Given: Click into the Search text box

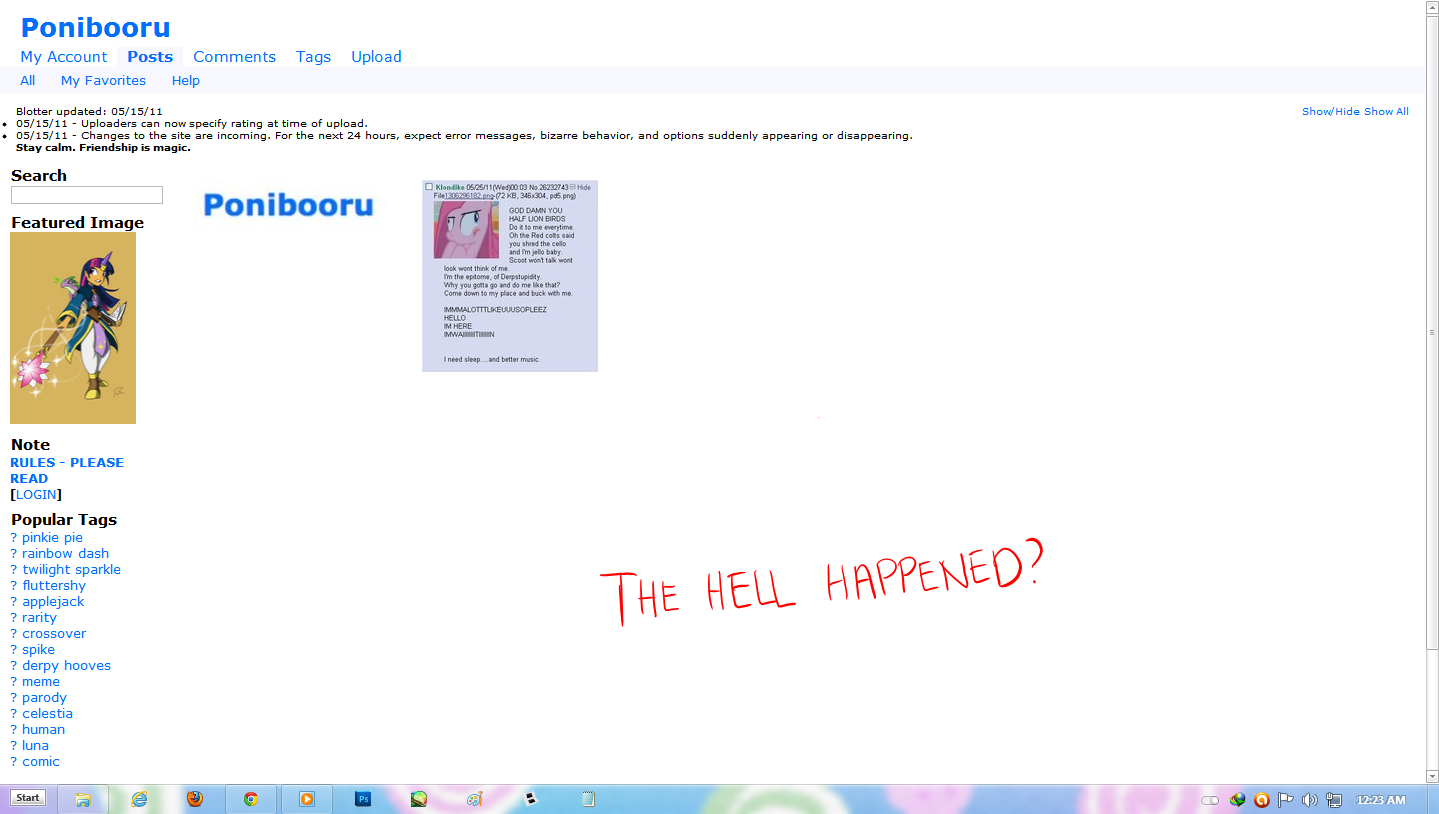Looking at the screenshot, I should (87, 195).
